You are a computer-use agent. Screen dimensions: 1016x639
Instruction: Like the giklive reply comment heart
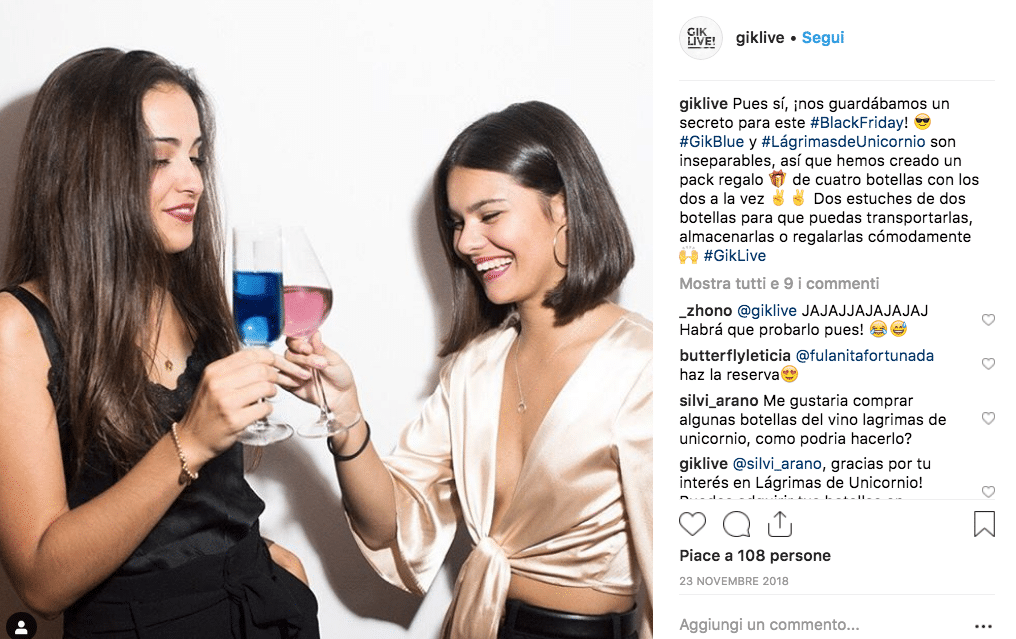click(x=987, y=491)
